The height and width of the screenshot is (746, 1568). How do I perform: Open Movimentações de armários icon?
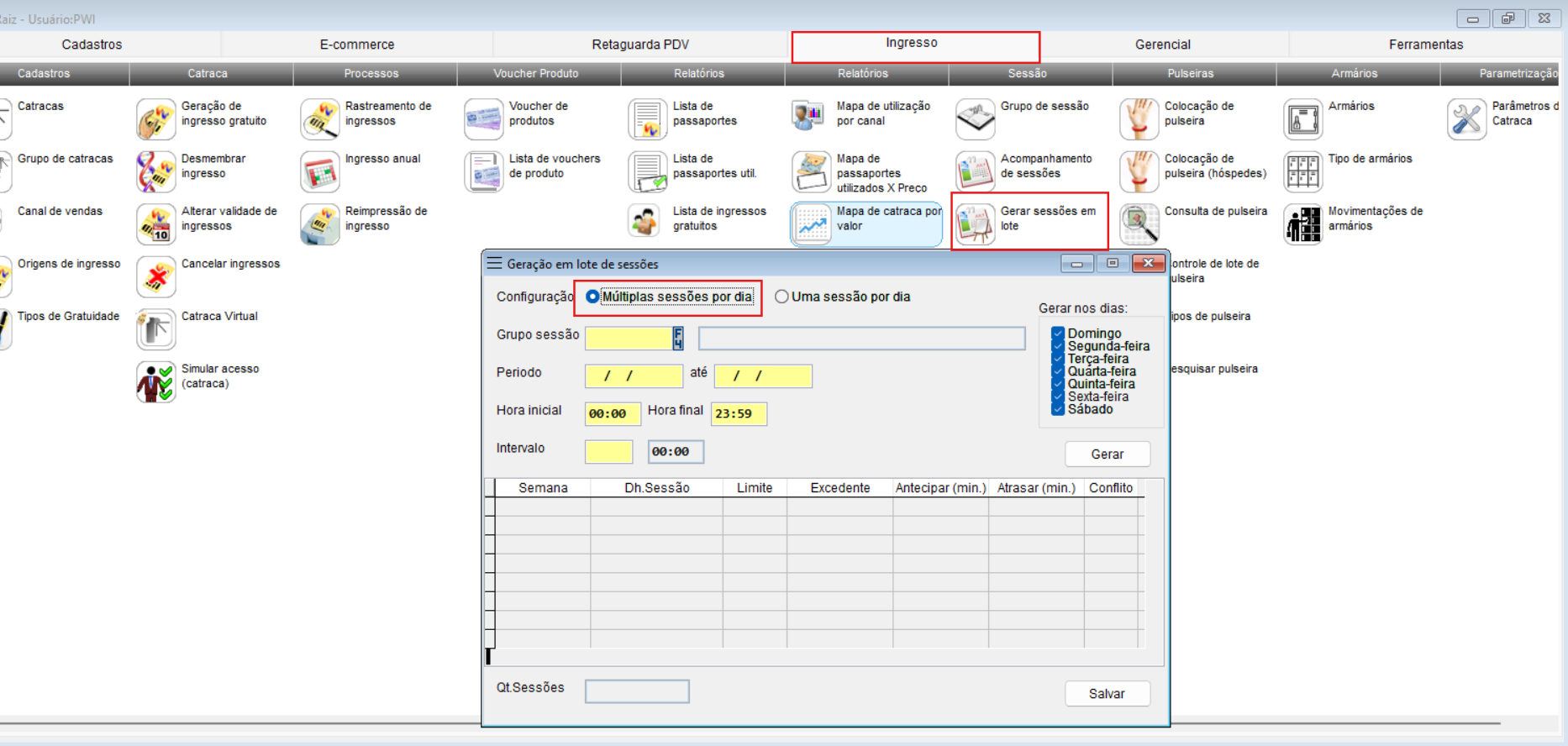point(1303,224)
